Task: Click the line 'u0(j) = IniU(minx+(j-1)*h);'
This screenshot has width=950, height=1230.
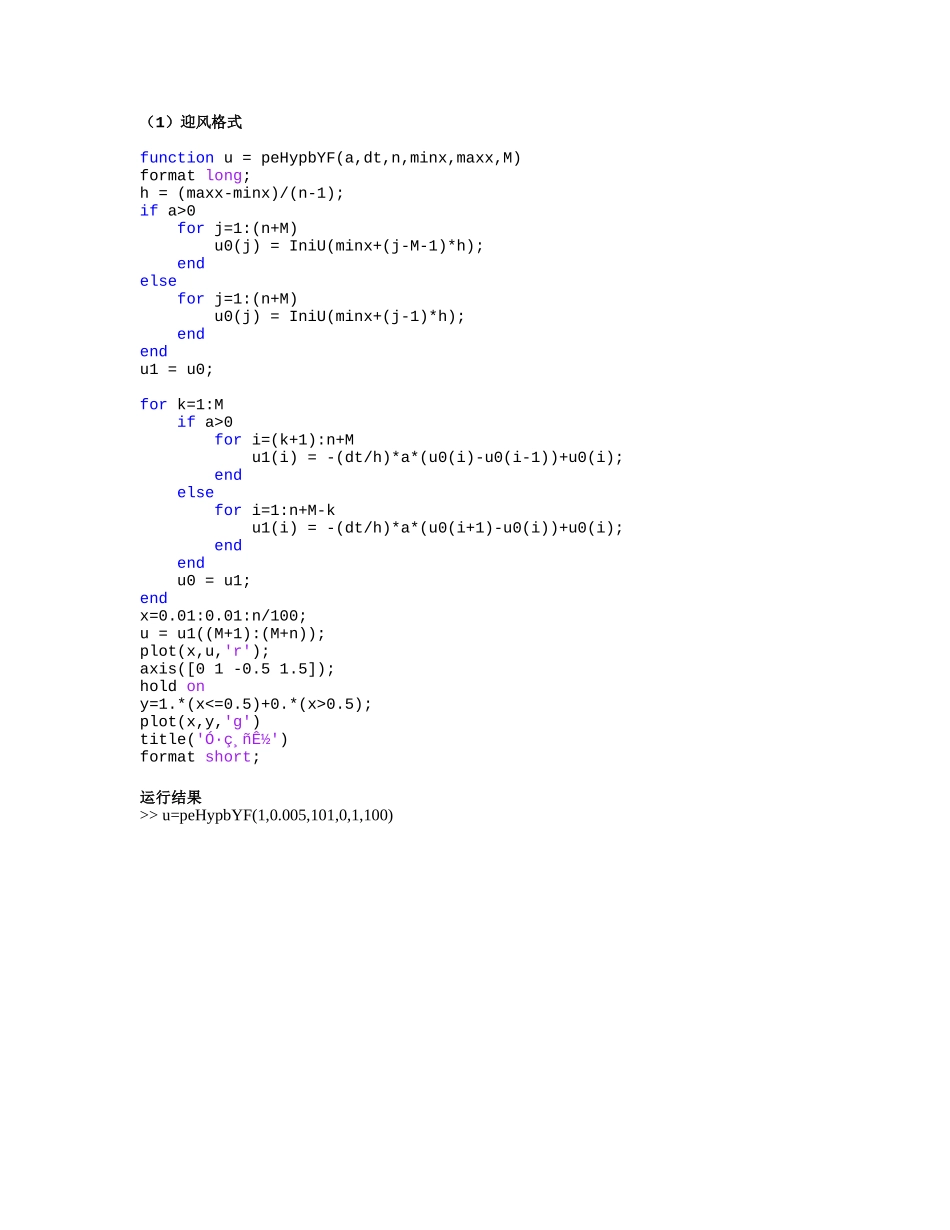Action: point(340,316)
